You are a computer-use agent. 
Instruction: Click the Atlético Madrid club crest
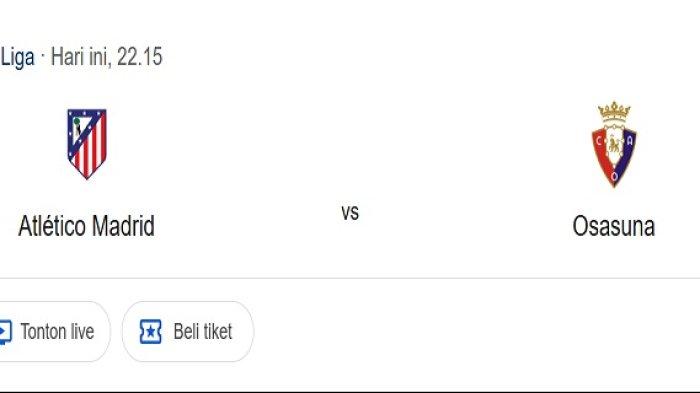coord(87,144)
